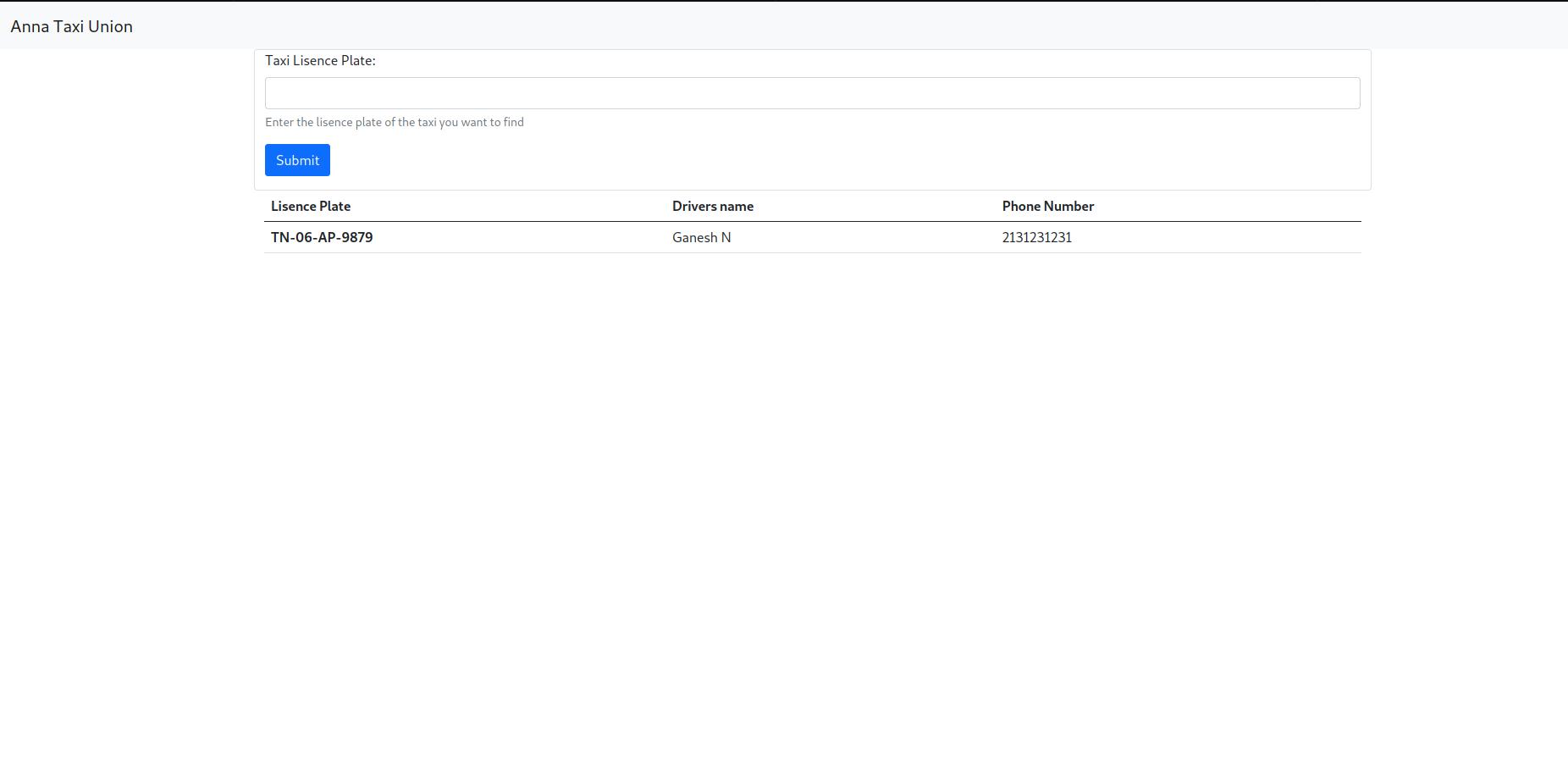Select the 'Drivers name' column header
The image size is (1568, 758).
[x=713, y=206]
